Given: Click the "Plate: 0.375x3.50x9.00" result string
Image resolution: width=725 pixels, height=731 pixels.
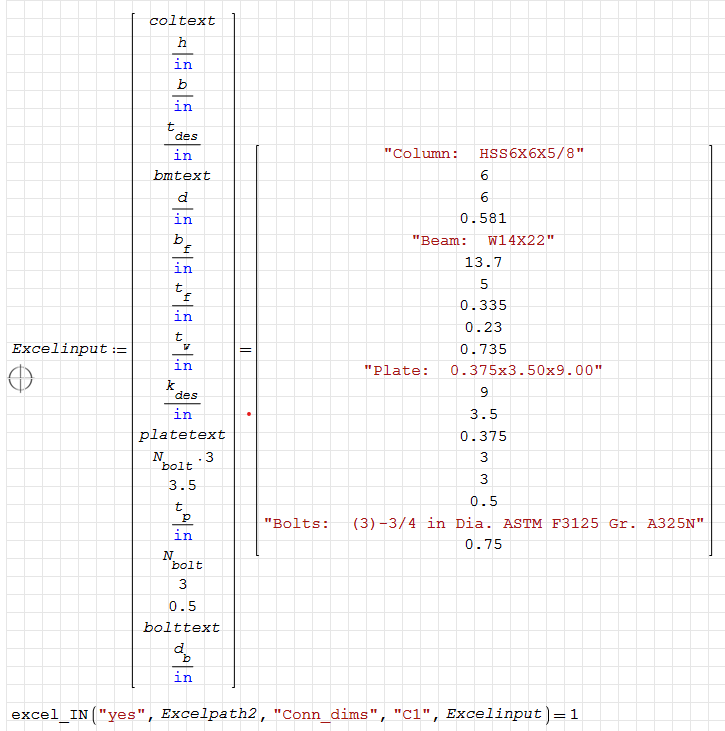Looking at the screenshot, I should [x=483, y=370].
